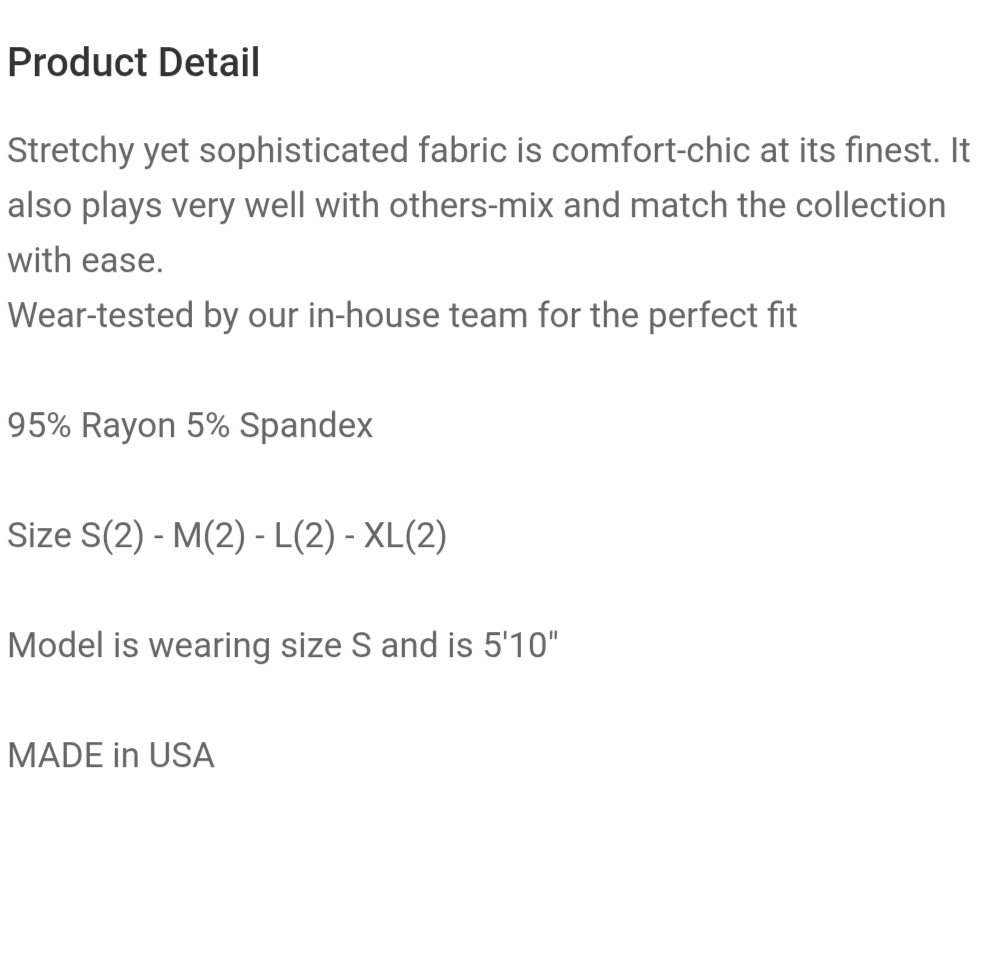The width and height of the screenshot is (988, 954).
Task: Click the Product Detail heading
Action: 134,63
